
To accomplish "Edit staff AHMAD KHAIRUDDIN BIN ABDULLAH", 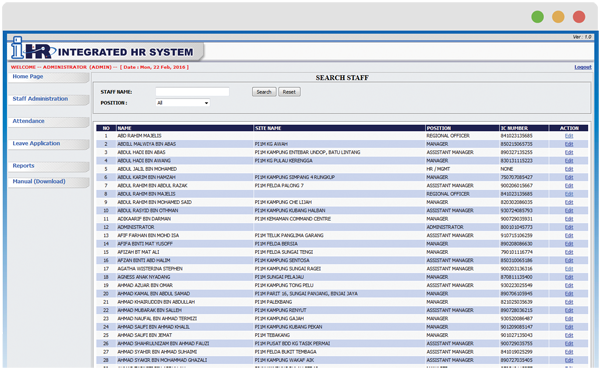I will (569, 302).
